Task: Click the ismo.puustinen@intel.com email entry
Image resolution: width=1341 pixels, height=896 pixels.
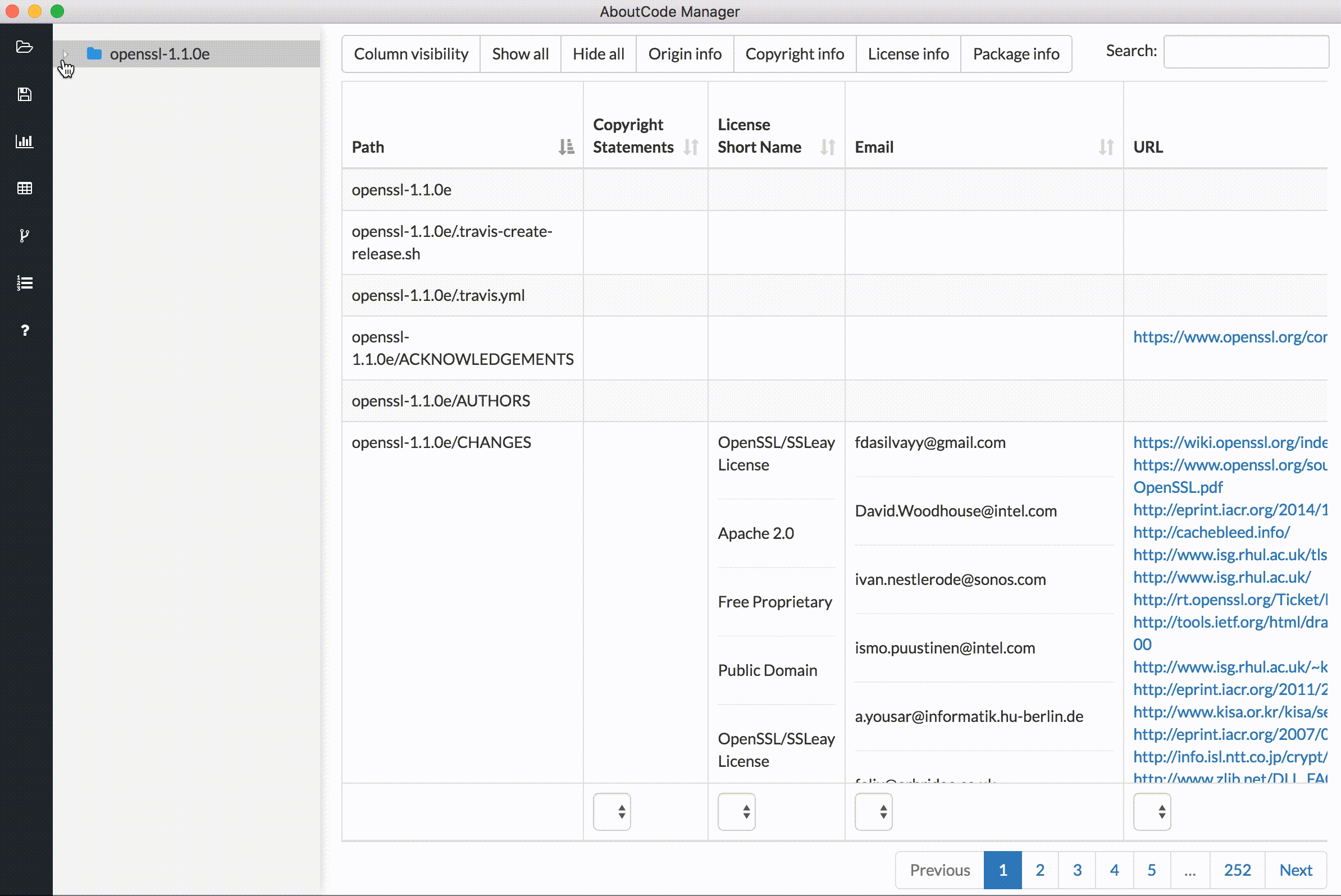Action: tap(945, 648)
